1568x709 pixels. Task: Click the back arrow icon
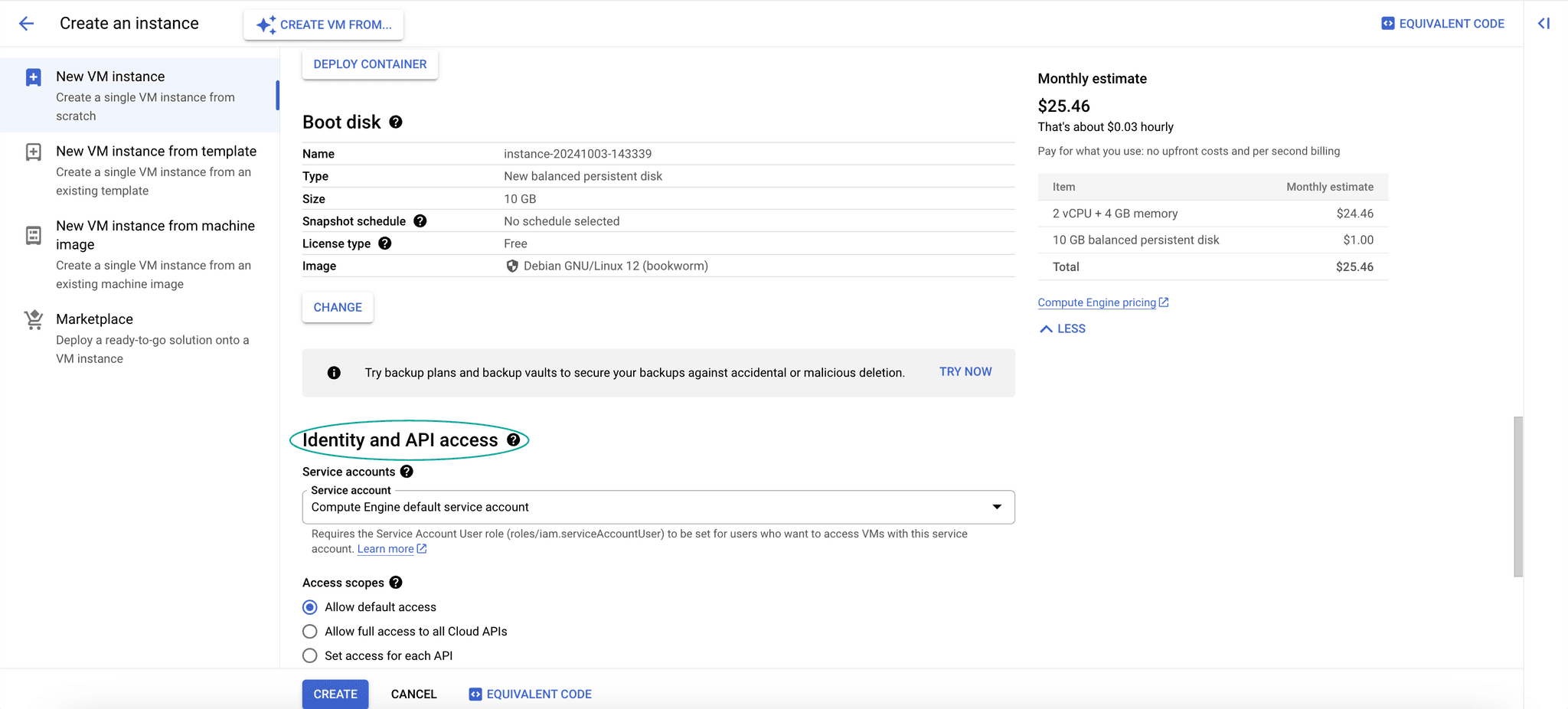tap(27, 24)
